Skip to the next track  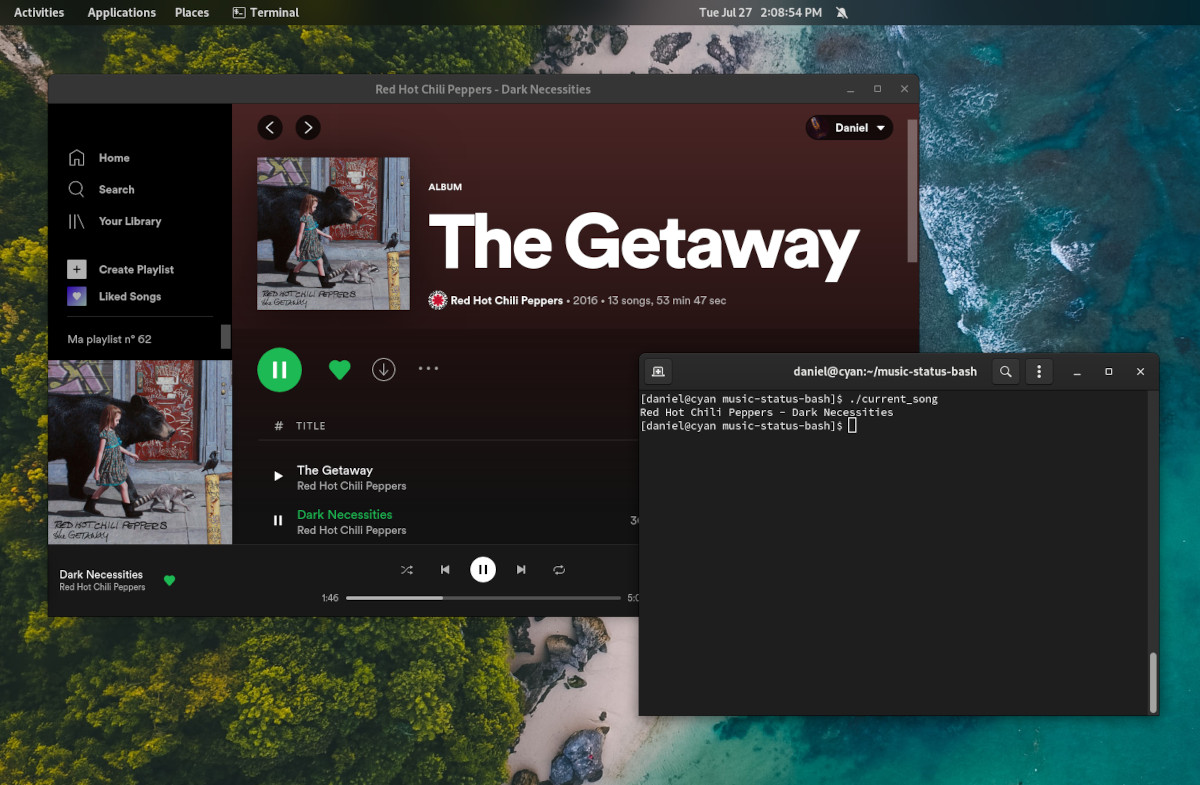tap(521, 569)
